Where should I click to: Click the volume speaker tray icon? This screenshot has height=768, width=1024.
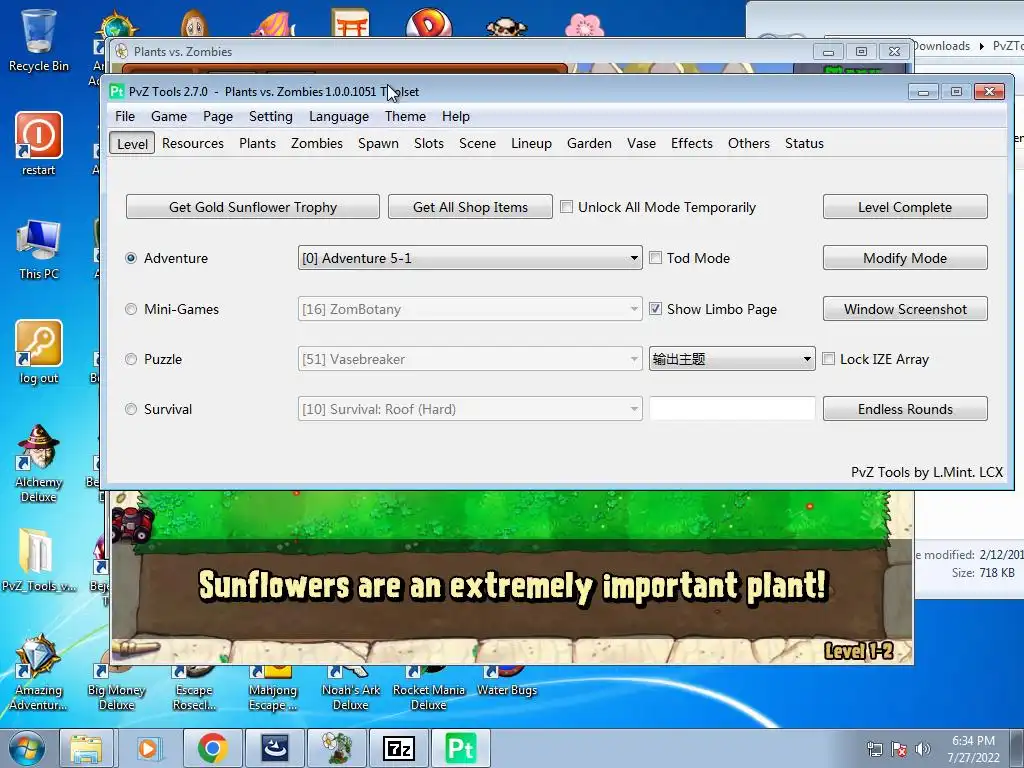pos(922,749)
